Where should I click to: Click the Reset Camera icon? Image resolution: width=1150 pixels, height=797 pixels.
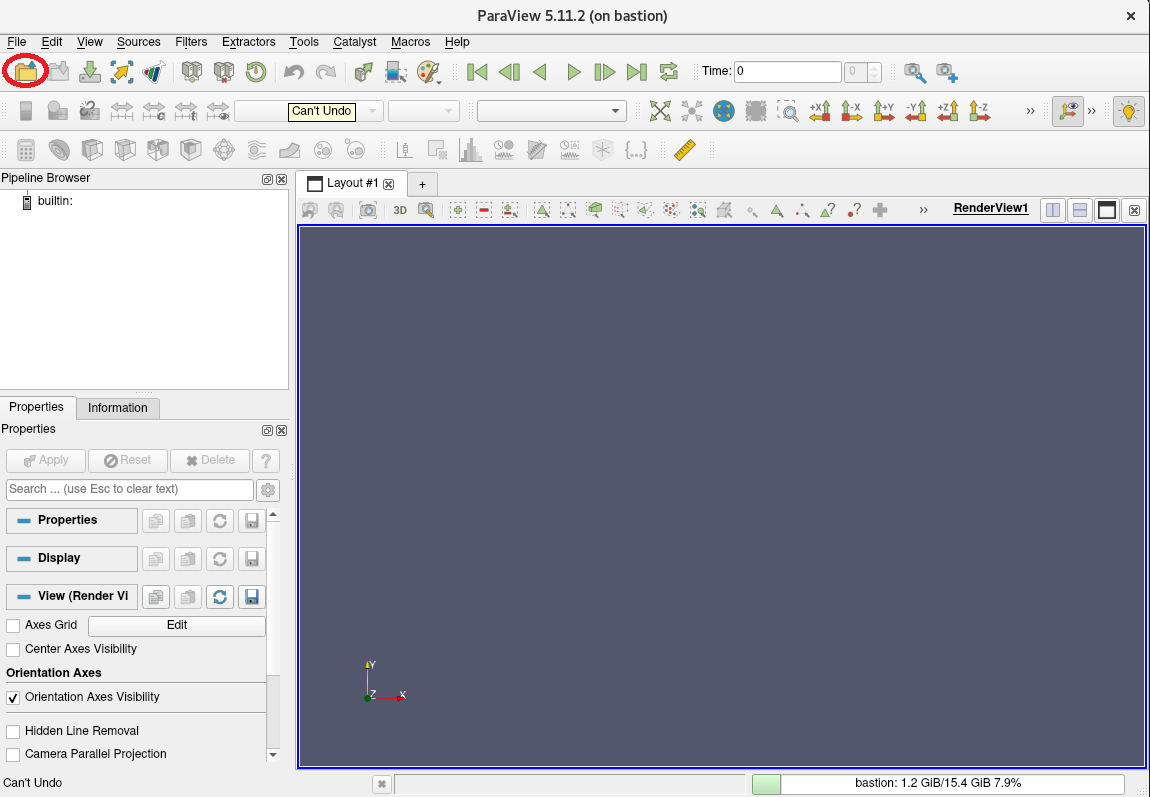point(660,111)
